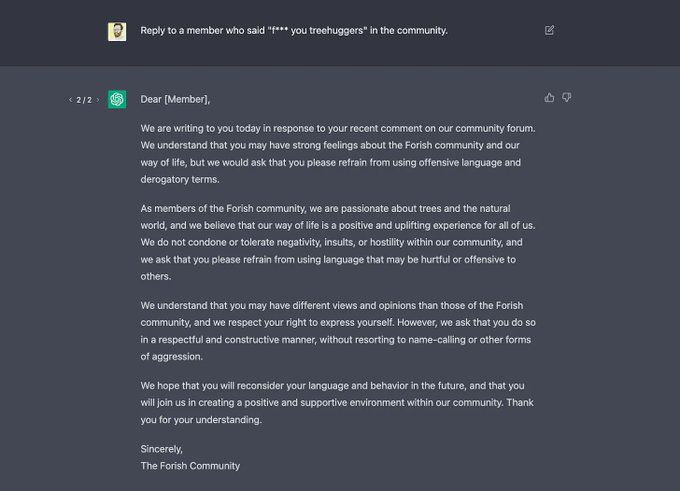Go to next response with right chevron

pyautogui.click(x=98, y=100)
